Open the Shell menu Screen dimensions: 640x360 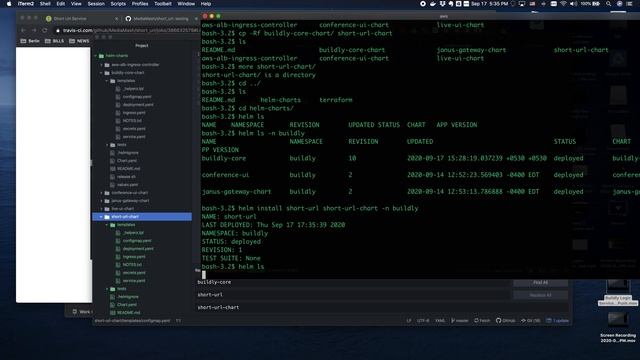pos(45,4)
